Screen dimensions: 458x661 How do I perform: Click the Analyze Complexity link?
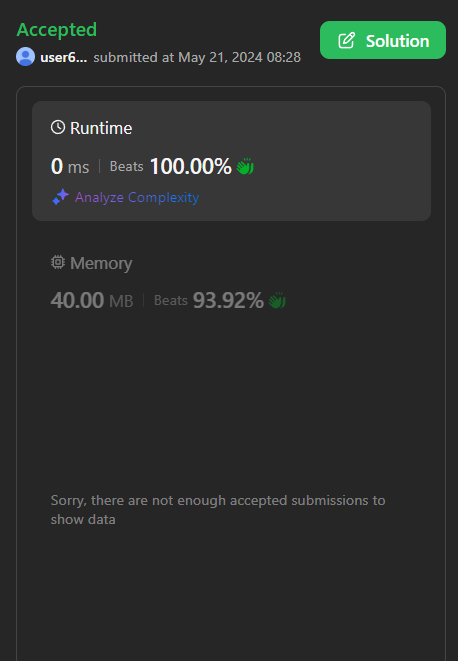point(137,197)
